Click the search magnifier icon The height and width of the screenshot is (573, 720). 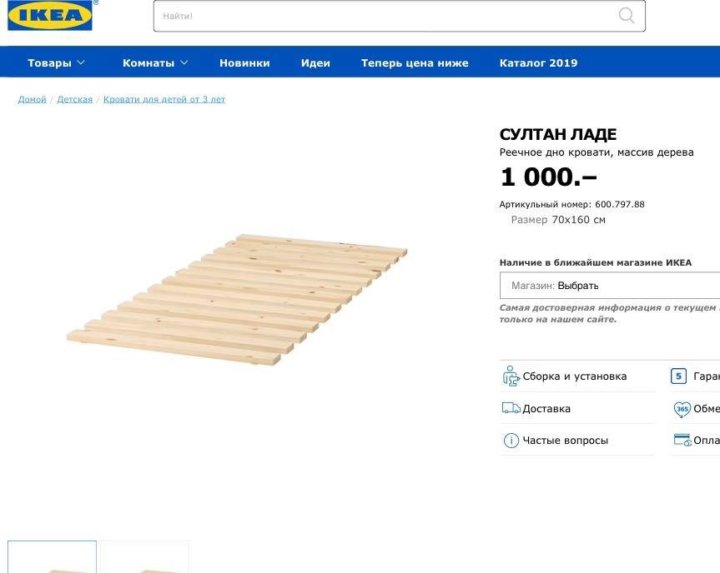[x=626, y=15]
